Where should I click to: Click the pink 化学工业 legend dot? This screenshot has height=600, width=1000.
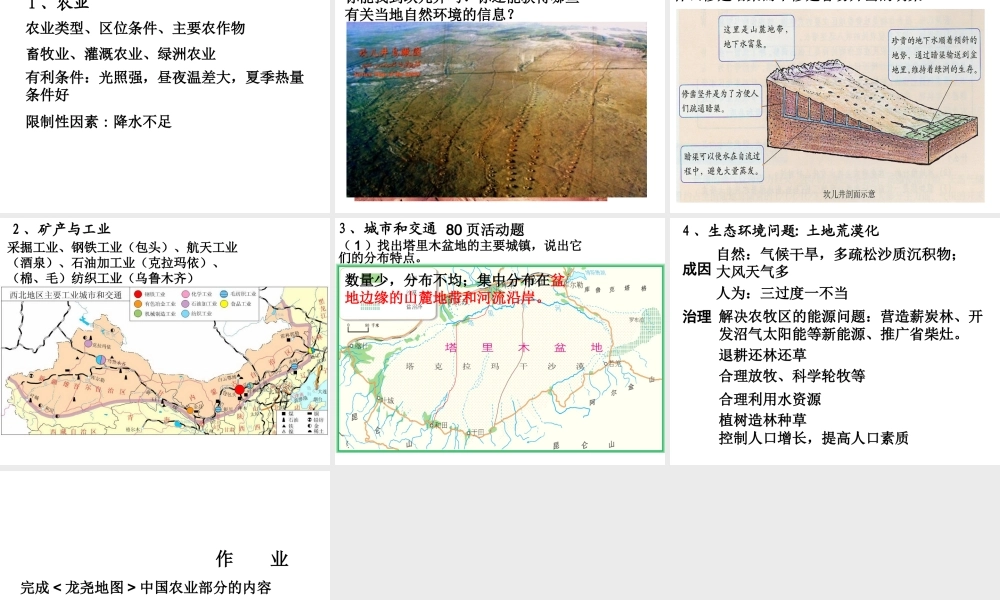(x=186, y=294)
